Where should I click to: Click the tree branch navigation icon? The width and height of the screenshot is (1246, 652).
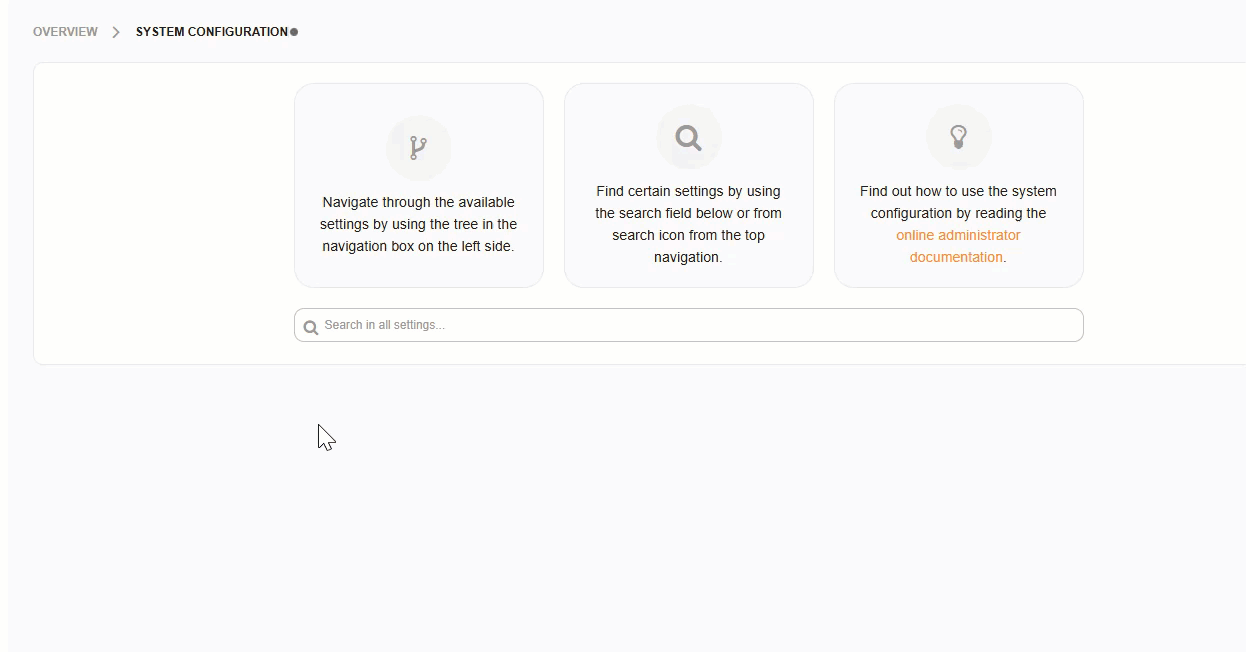click(418, 148)
